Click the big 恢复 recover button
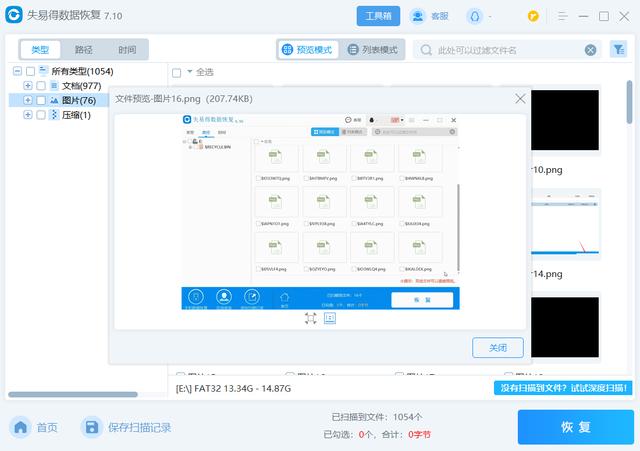Viewport: 640px width, 451px height. tap(576, 427)
